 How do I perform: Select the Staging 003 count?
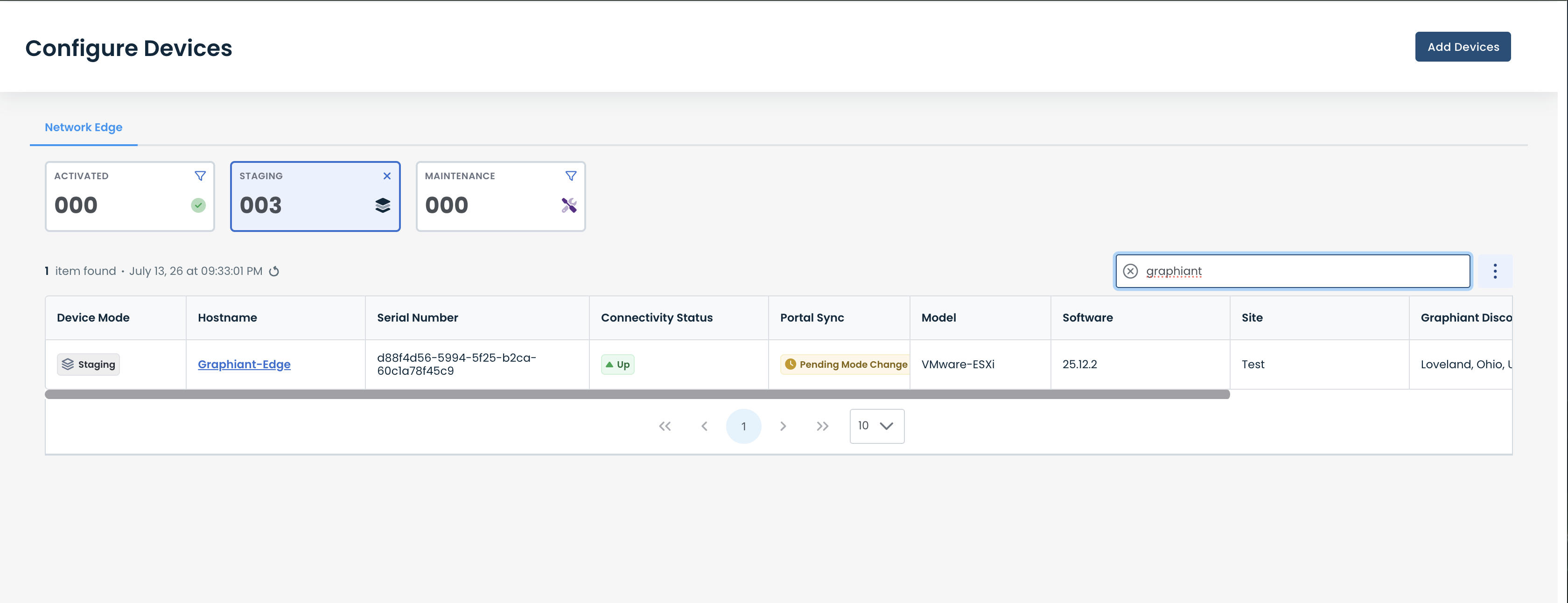coord(260,205)
